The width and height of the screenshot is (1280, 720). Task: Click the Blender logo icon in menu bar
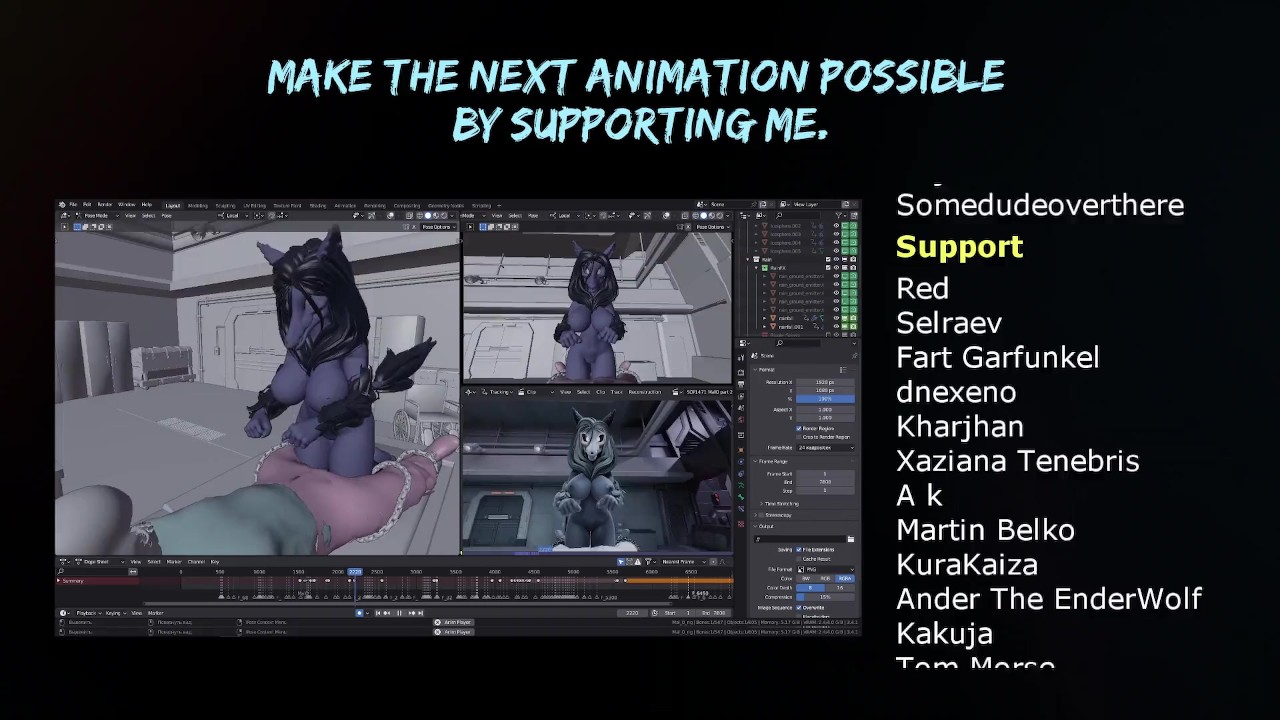click(x=62, y=205)
